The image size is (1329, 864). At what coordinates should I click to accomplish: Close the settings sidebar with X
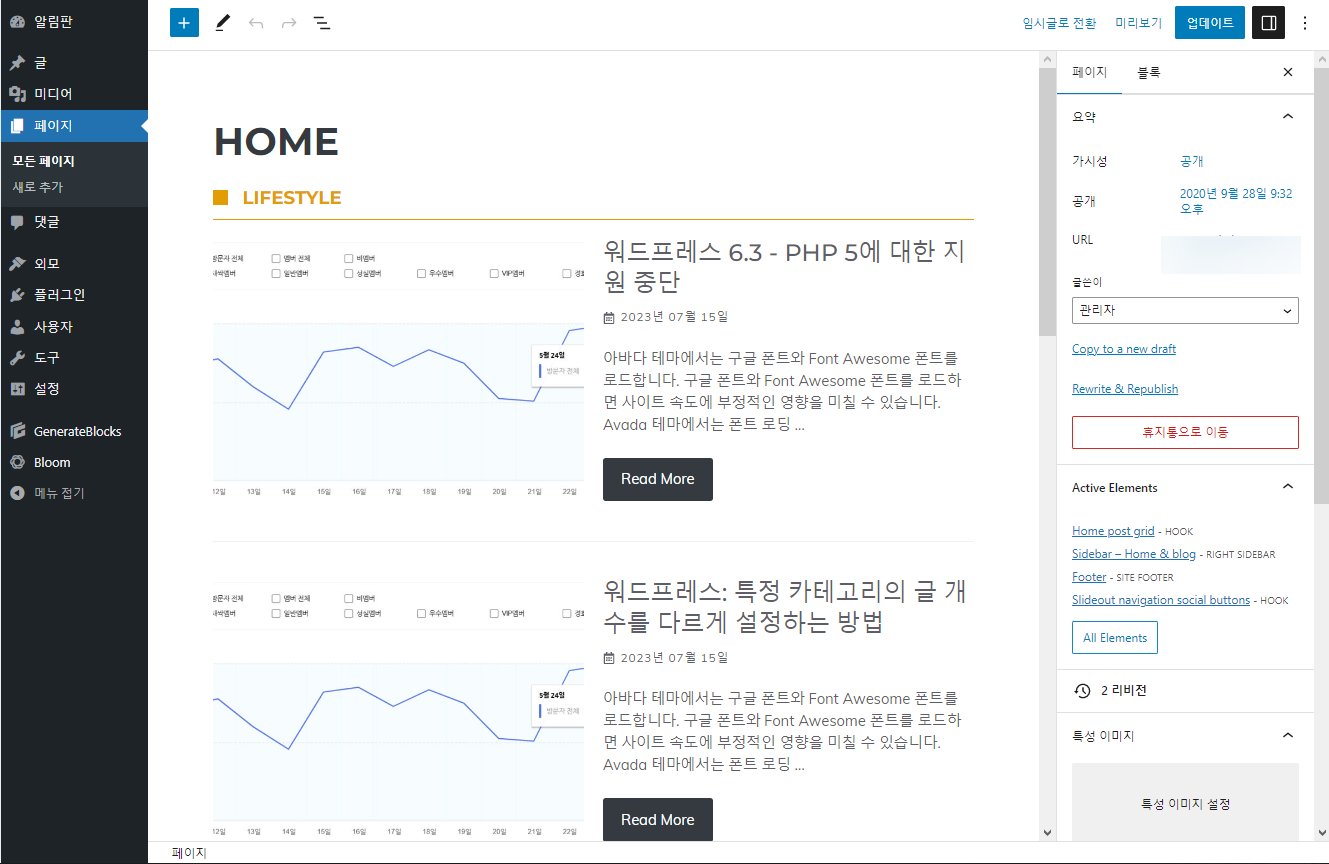[1288, 72]
